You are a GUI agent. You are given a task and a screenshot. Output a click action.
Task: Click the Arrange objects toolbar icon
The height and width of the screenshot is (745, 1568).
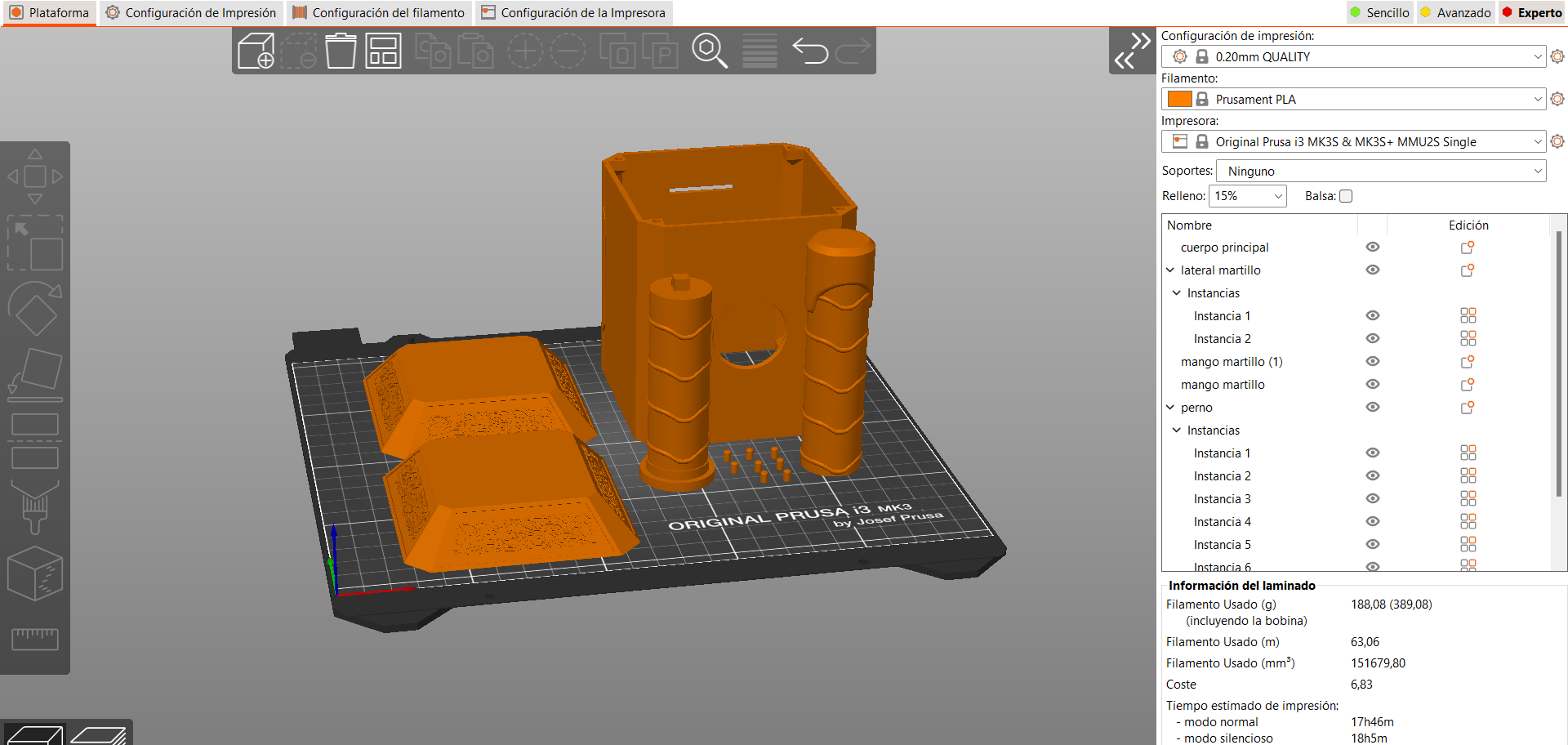(383, 51)
